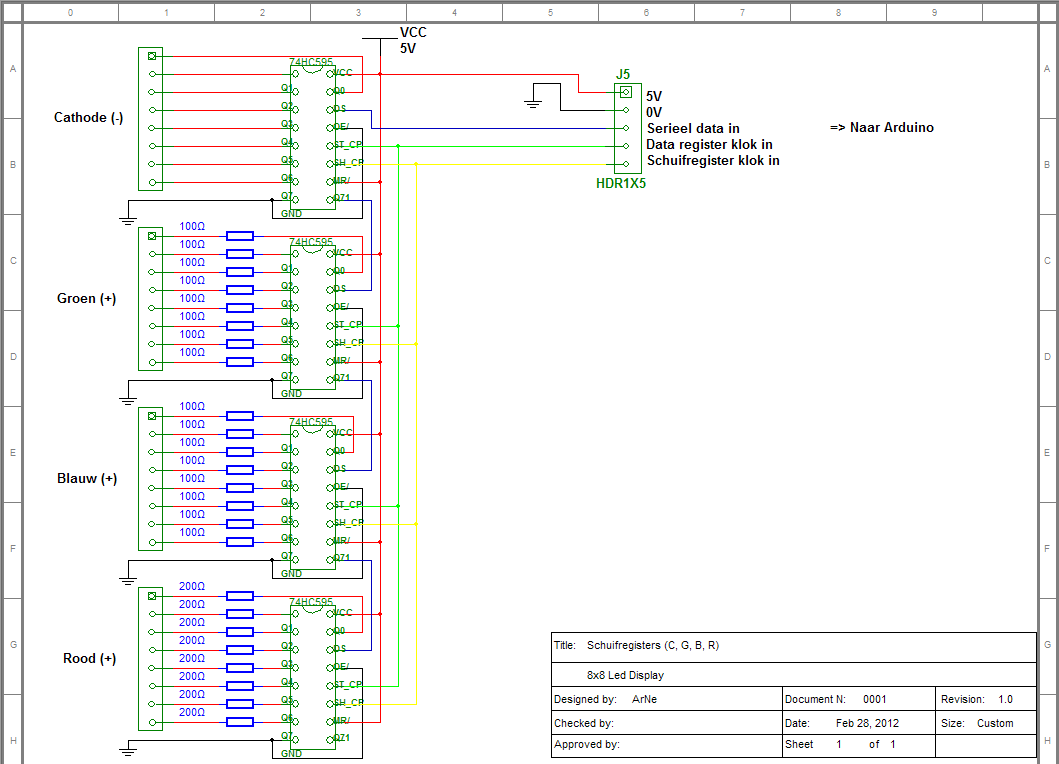The height and width of the screenshot is (764, 1059).
Task: Select the topmost 200Ω resistor in Rood group
Action: 240,596
